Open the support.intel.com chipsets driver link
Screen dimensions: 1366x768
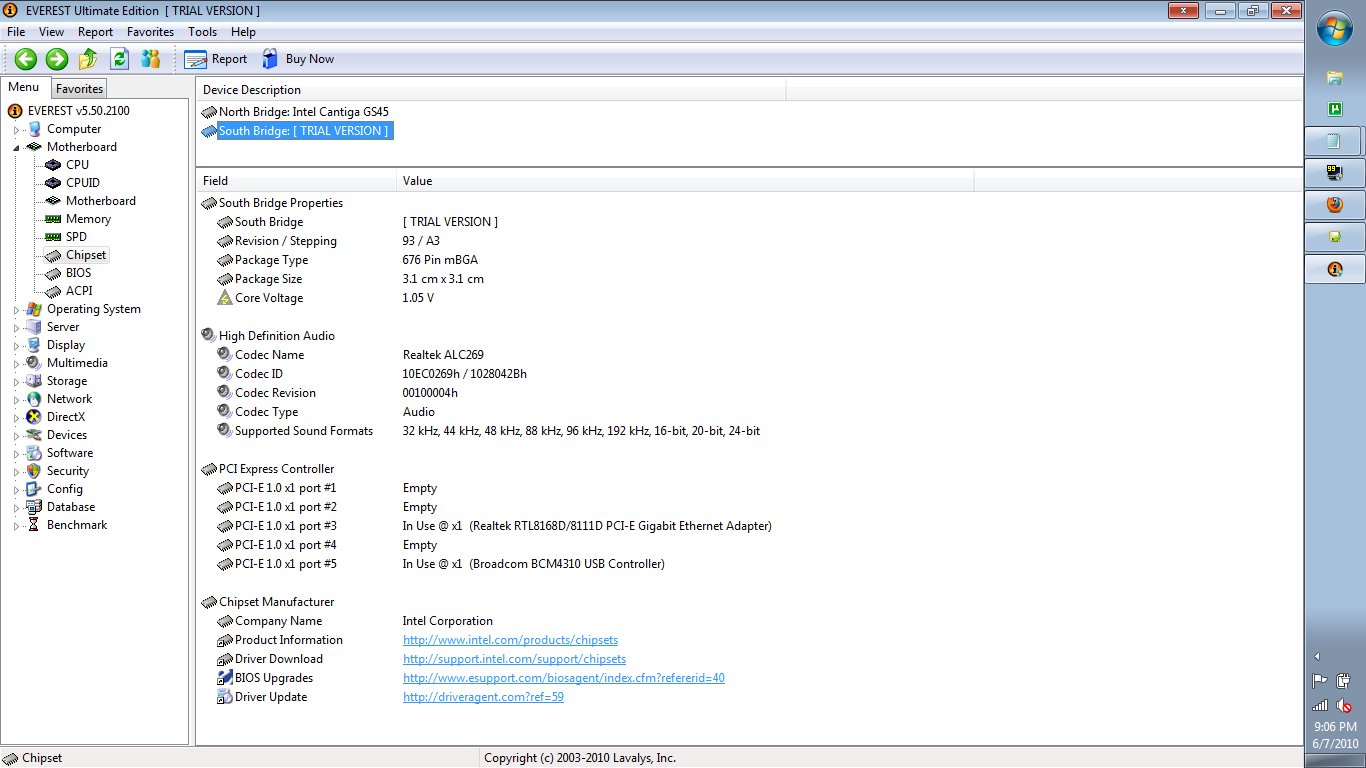[x=514, y=659]
